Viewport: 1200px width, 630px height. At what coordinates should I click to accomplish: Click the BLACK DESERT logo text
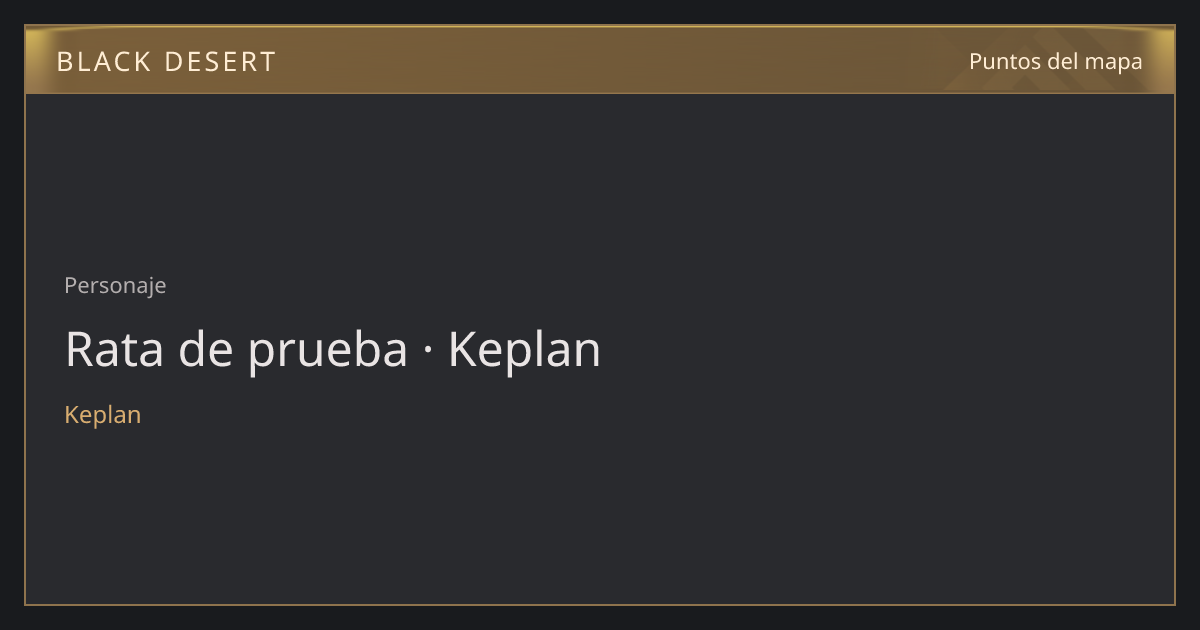tap(166, 62)
